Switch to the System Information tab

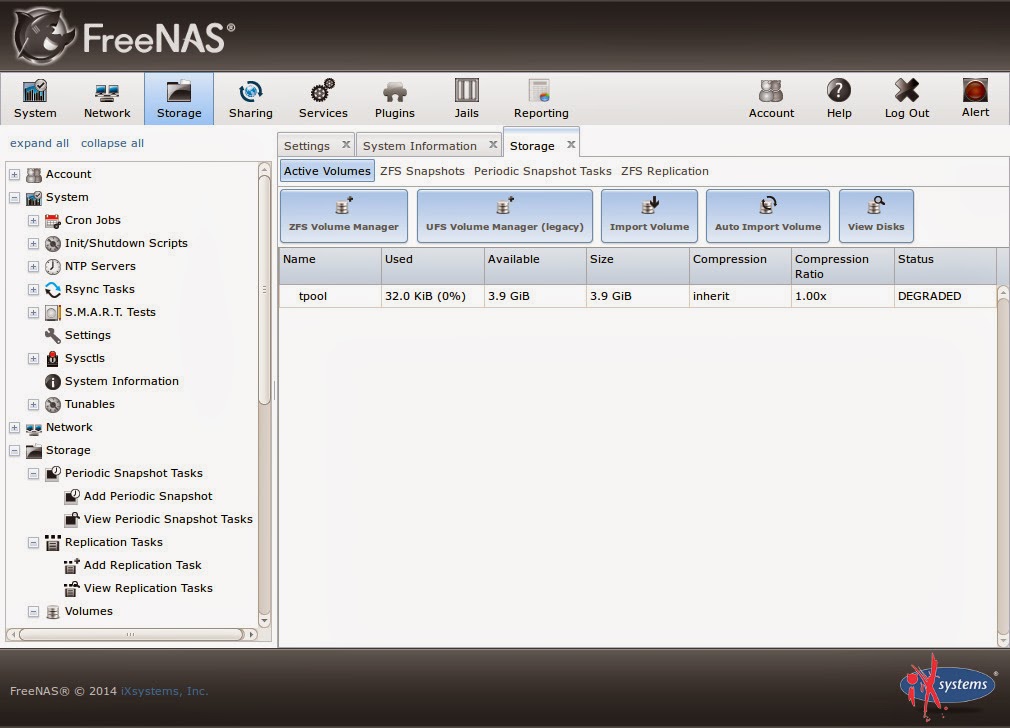pos(419,146)
